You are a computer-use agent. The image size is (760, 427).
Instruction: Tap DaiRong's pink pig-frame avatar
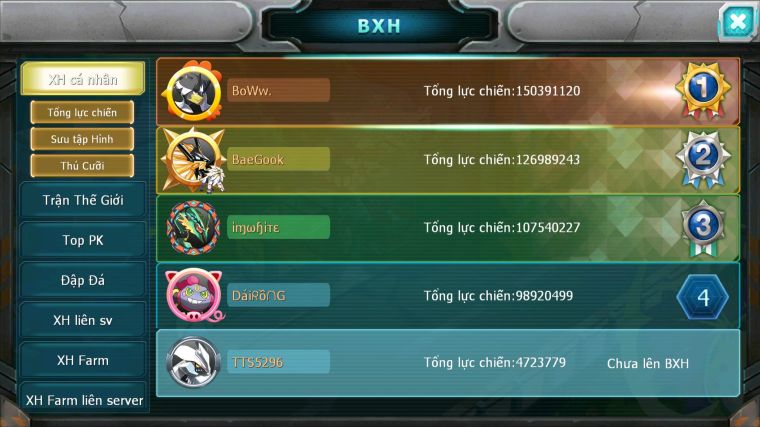coord(194,295)
